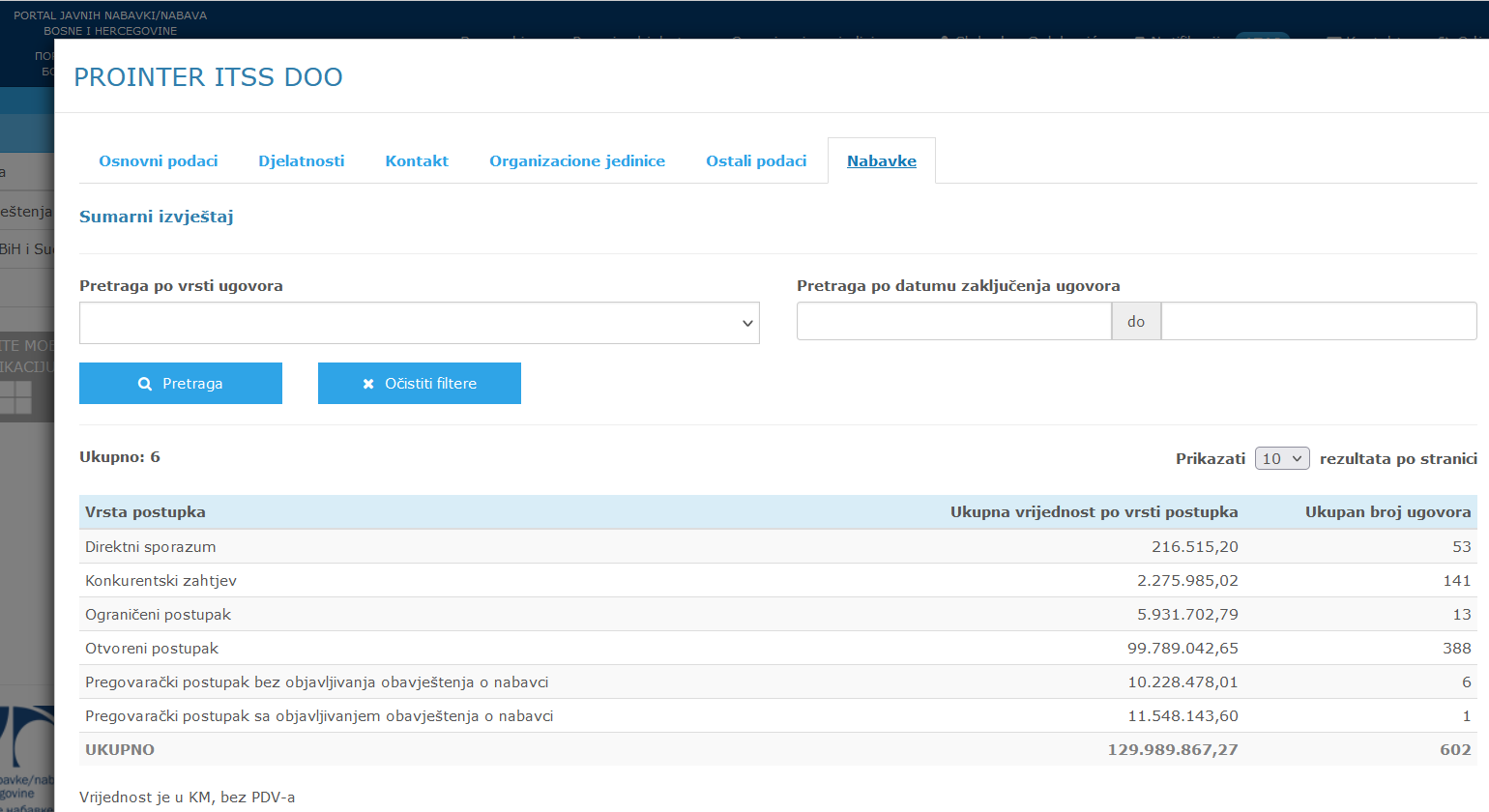The image size is (1489, 812).
Task: Click the value 216.515,20
Action: 1195,547
